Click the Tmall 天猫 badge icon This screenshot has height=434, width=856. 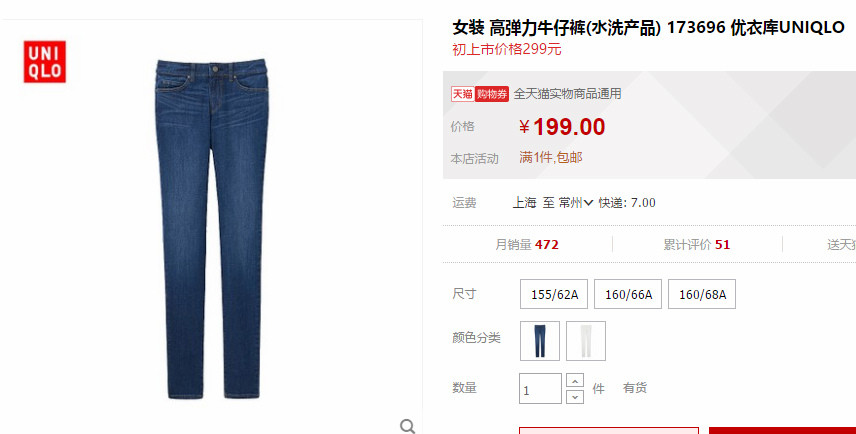462,94
